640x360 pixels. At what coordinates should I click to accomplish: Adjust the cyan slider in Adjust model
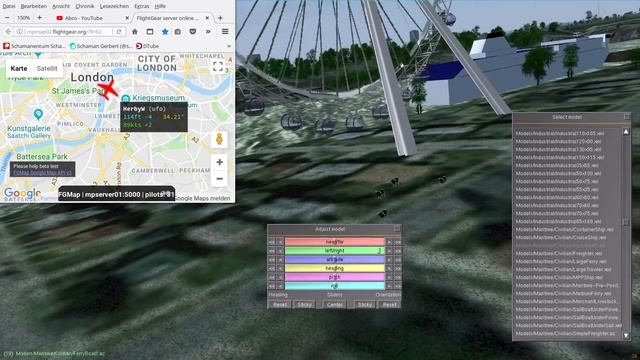[334, 286]
